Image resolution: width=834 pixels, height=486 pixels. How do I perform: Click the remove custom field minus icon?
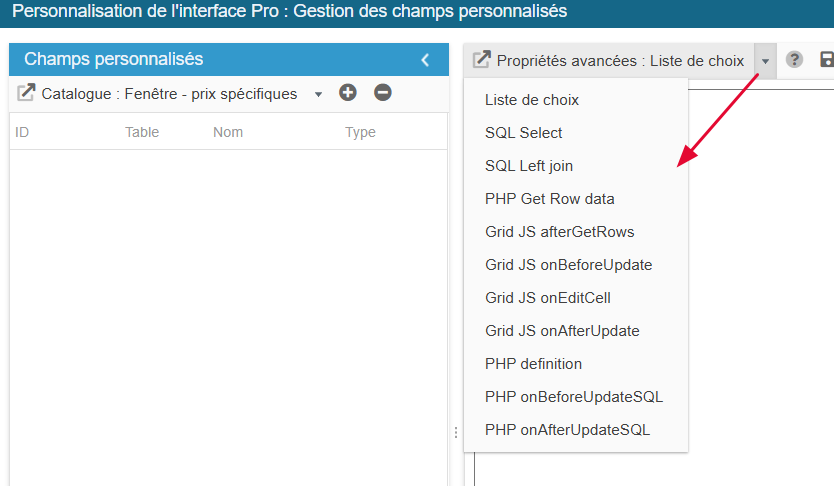click(x=383, y=93)
